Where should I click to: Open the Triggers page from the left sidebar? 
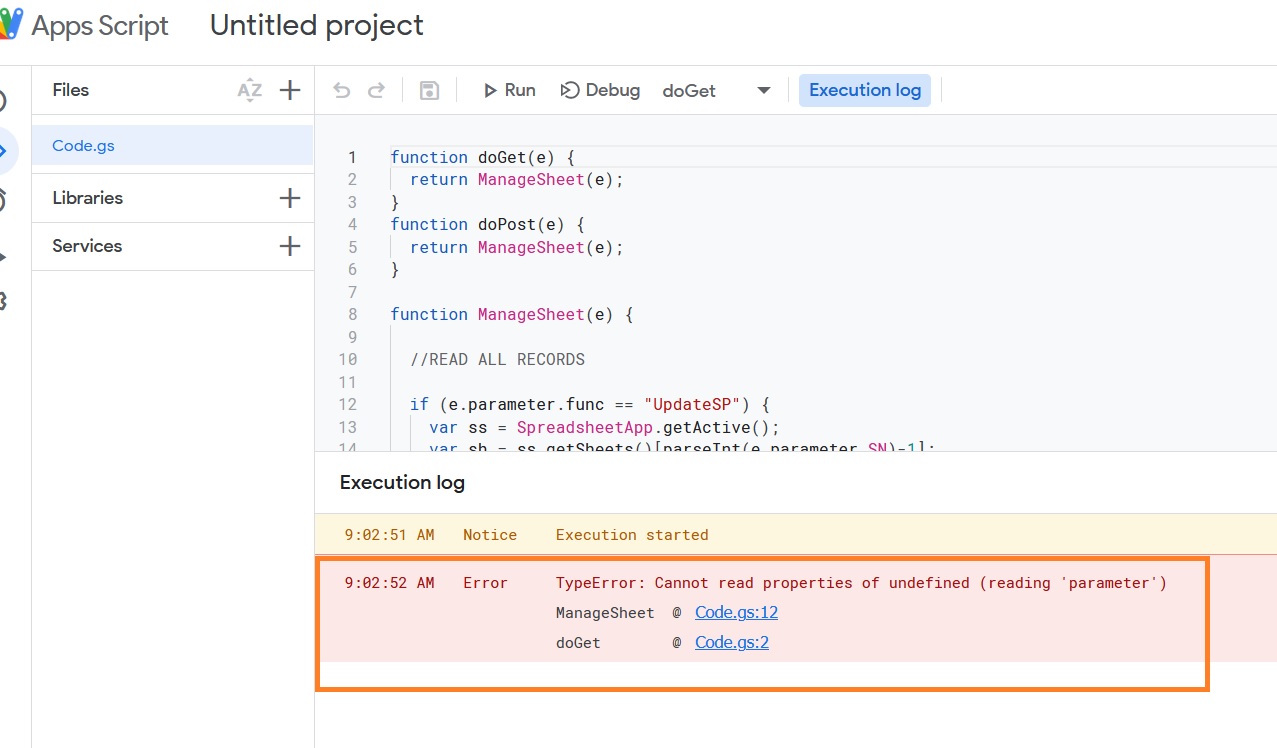[4, 201]
